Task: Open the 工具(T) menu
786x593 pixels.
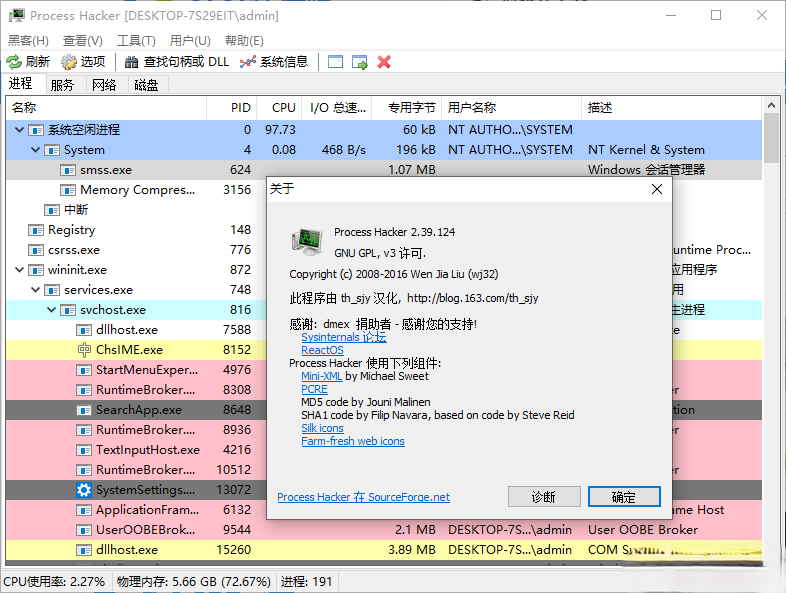Action: [136, 41]
